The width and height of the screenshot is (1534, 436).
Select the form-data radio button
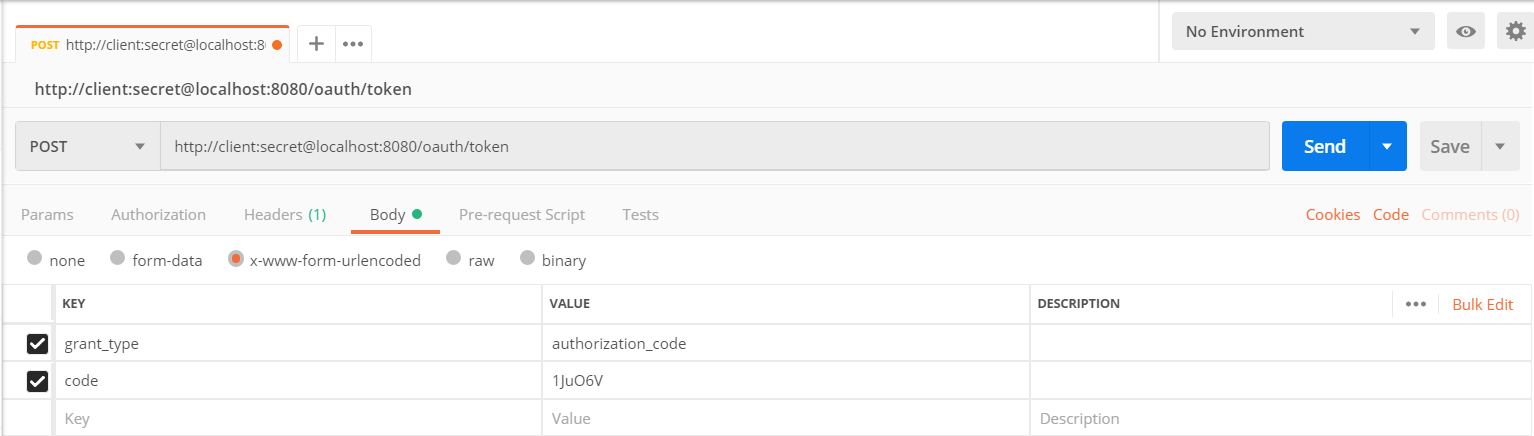(x=117, y=259)
